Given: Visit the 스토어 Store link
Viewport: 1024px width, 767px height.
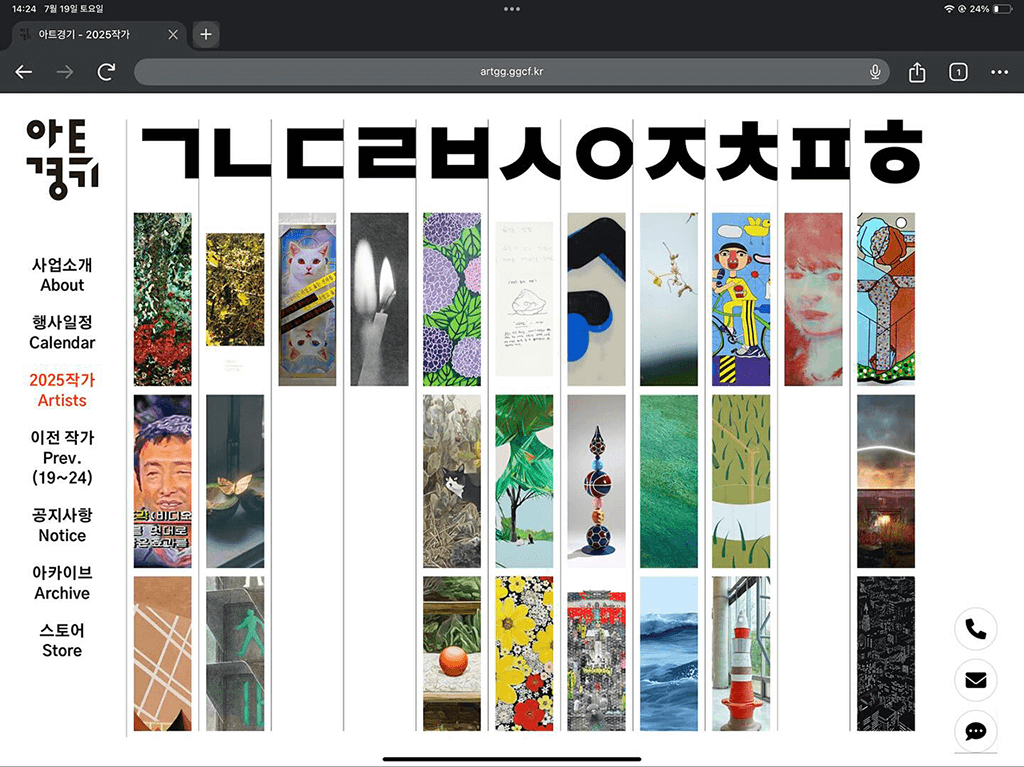Looking at the screenshot, I should pos(62,640).
